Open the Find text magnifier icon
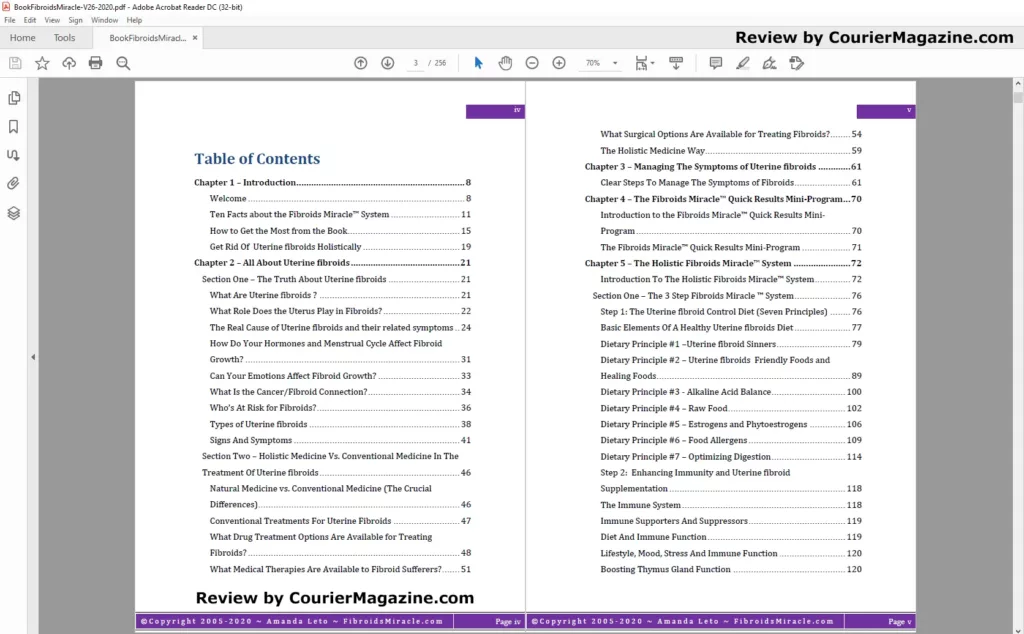The width and height of the screenshot is (1024, 634). coord(123,63)
